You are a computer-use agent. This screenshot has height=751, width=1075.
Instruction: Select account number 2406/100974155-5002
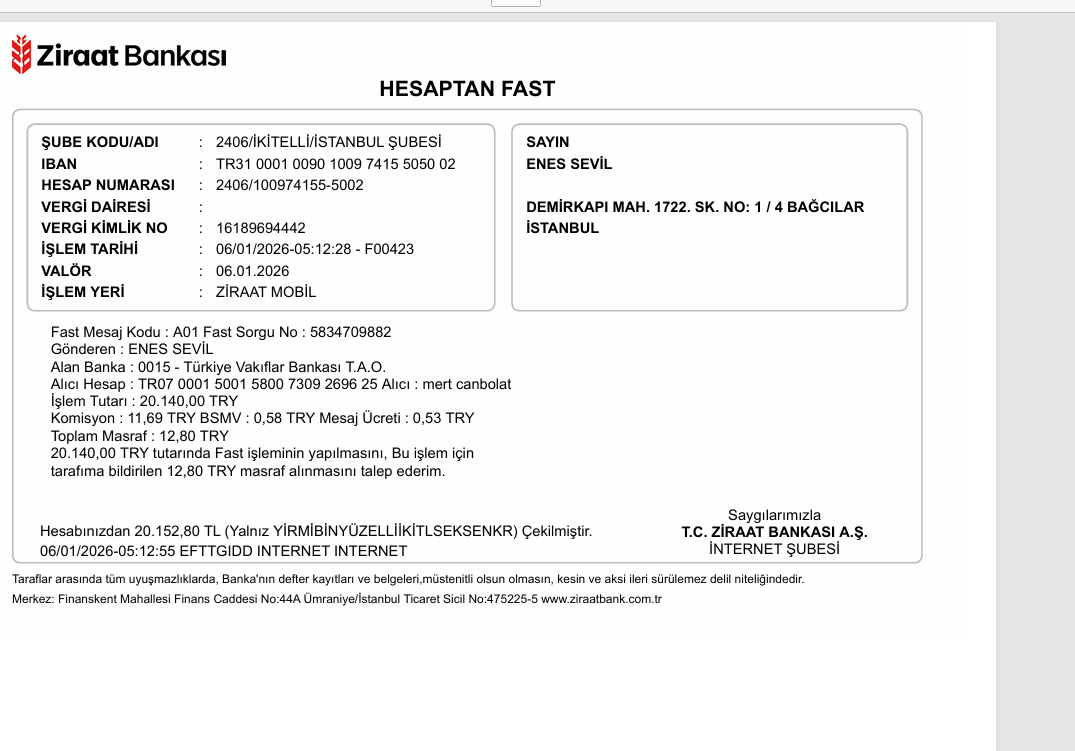[289, 185]
